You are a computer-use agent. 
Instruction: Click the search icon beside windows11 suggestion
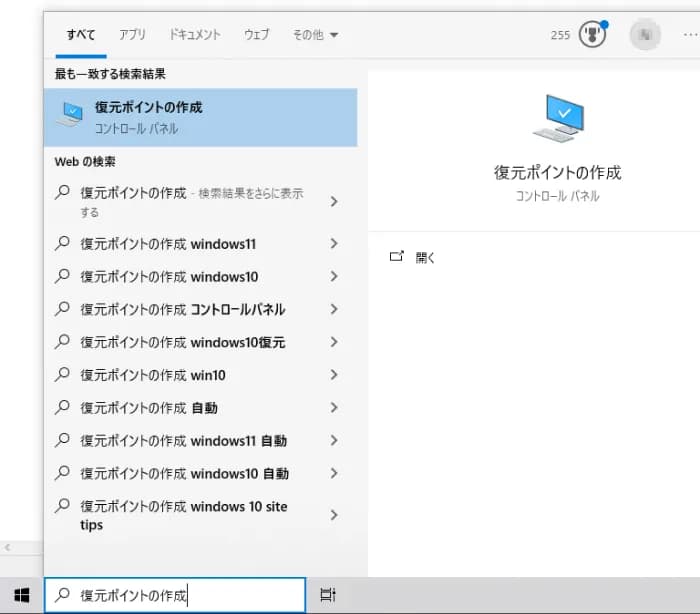pyautogui.click(x=62, y=243)
